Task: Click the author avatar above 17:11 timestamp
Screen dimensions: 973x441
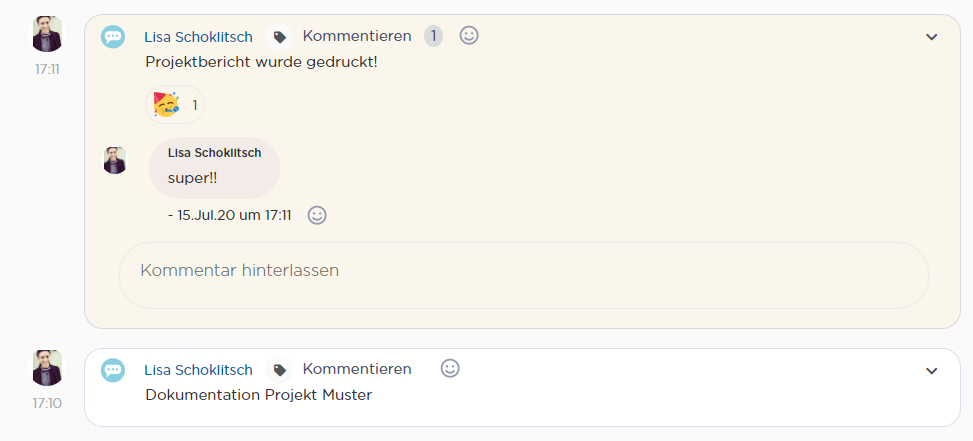Action: 47,34
